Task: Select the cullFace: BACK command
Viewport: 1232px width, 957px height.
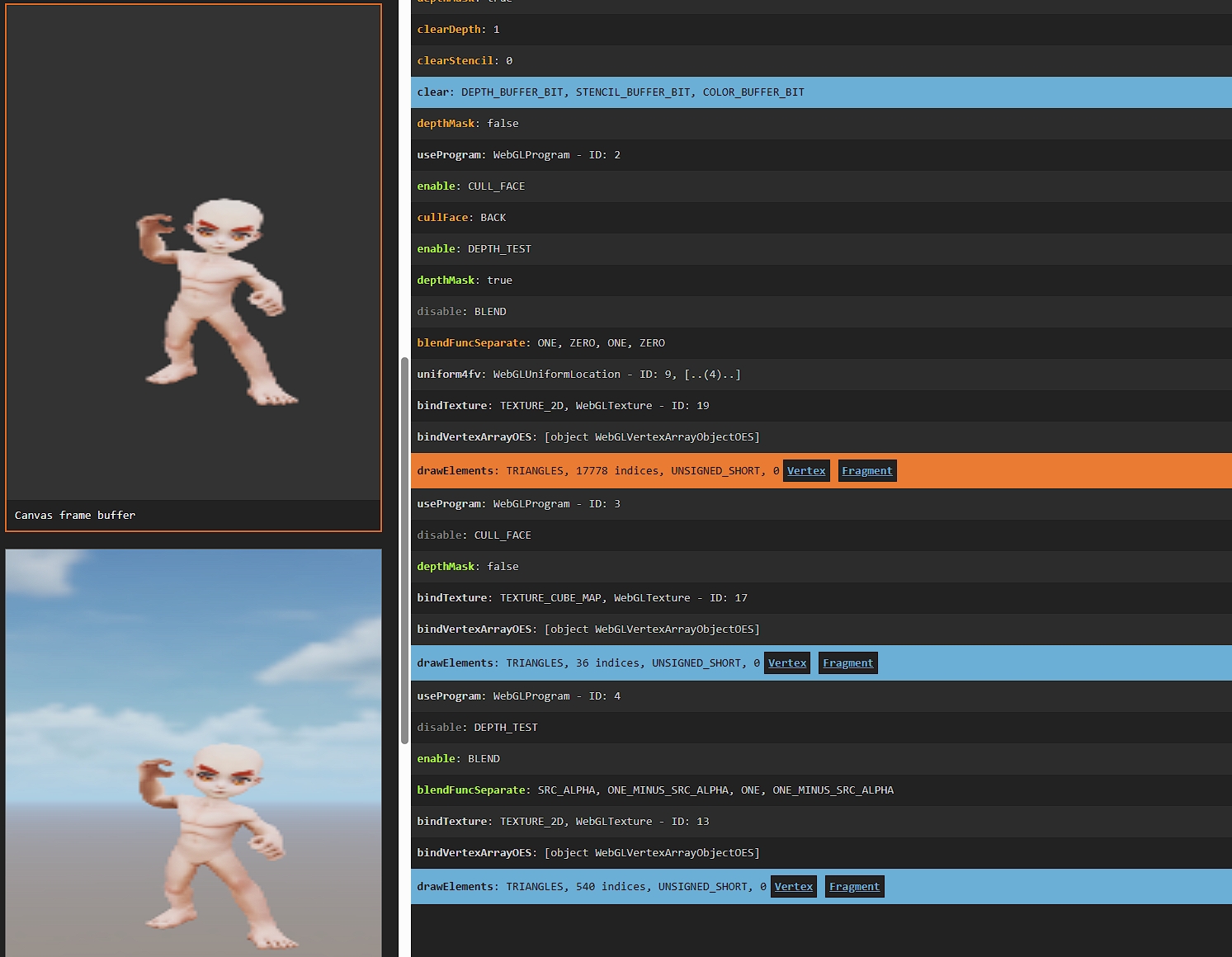Action: pyautogui.click(x=462, y=218)
